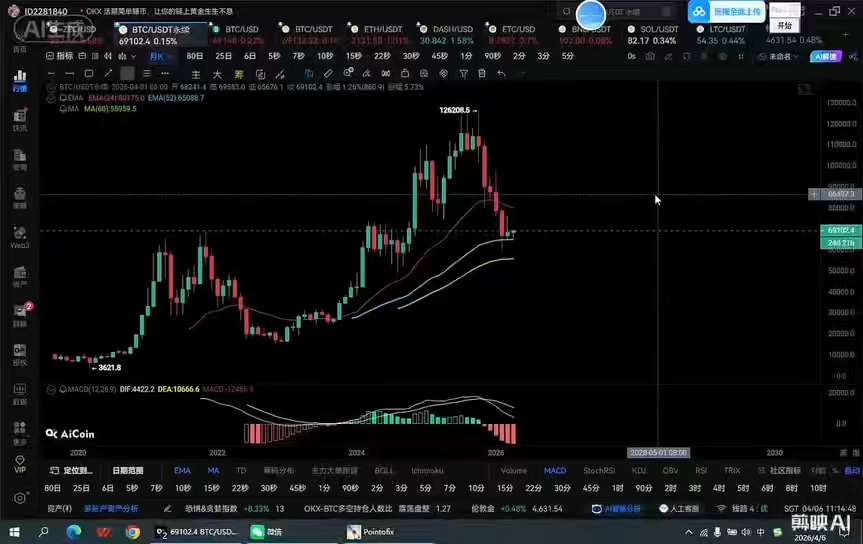Select the 80日 interval in top bar

tap(195, 56)
